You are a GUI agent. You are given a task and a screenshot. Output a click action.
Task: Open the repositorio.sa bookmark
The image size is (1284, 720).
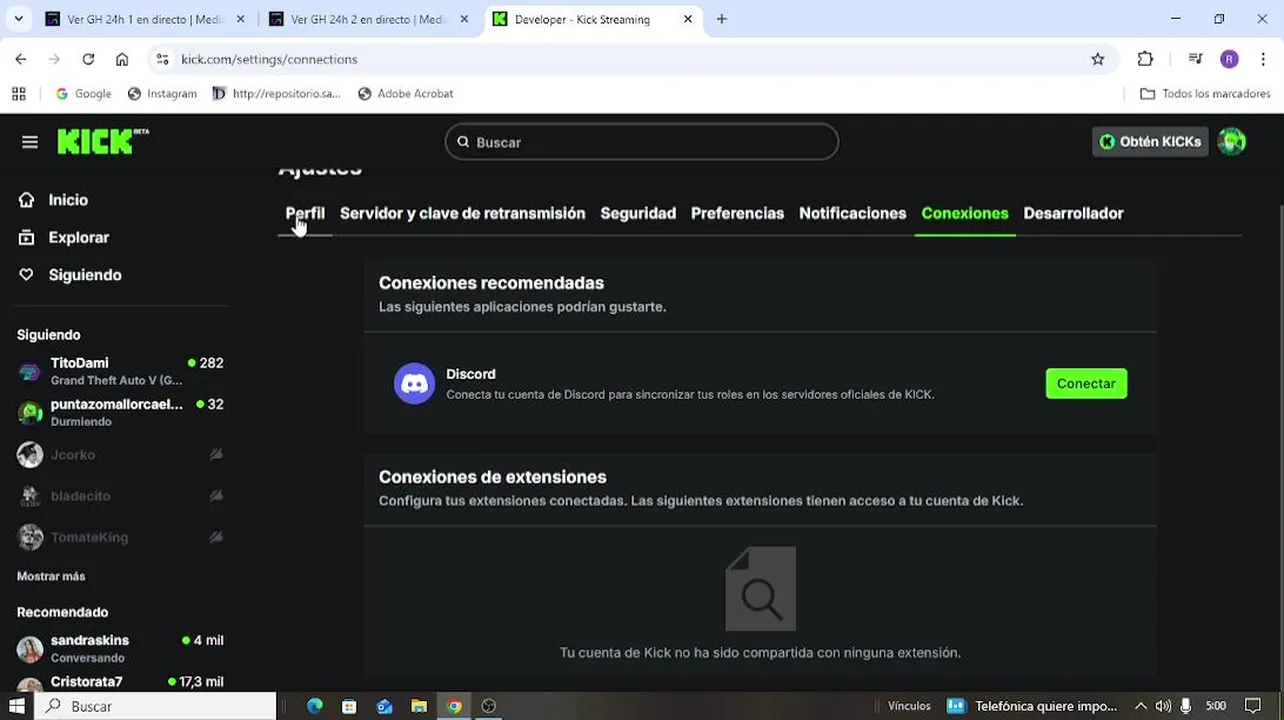(276, 93)
